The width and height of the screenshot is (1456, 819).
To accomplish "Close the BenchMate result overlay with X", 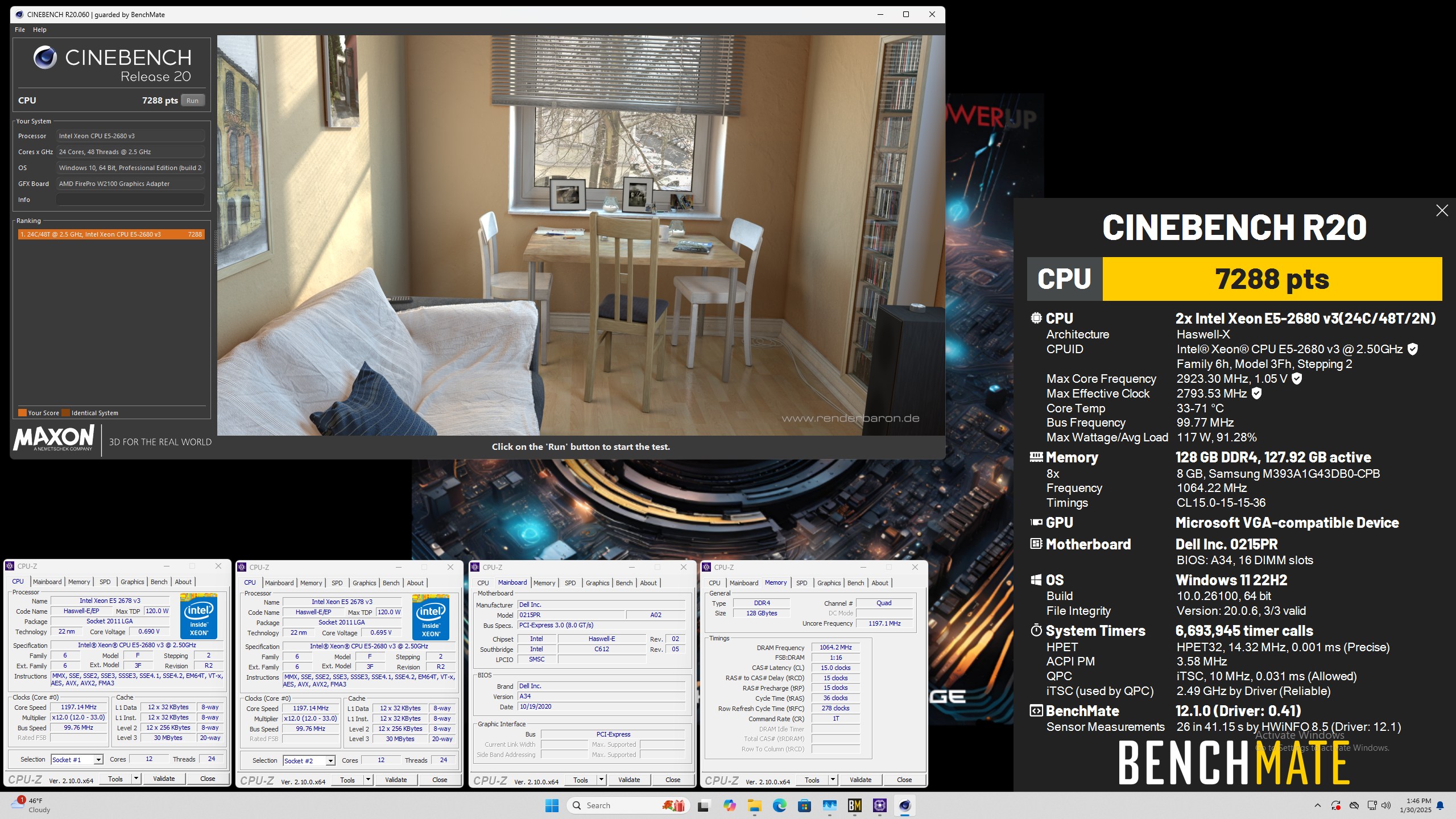I will pyautogui.click(x=1442, y=210).
